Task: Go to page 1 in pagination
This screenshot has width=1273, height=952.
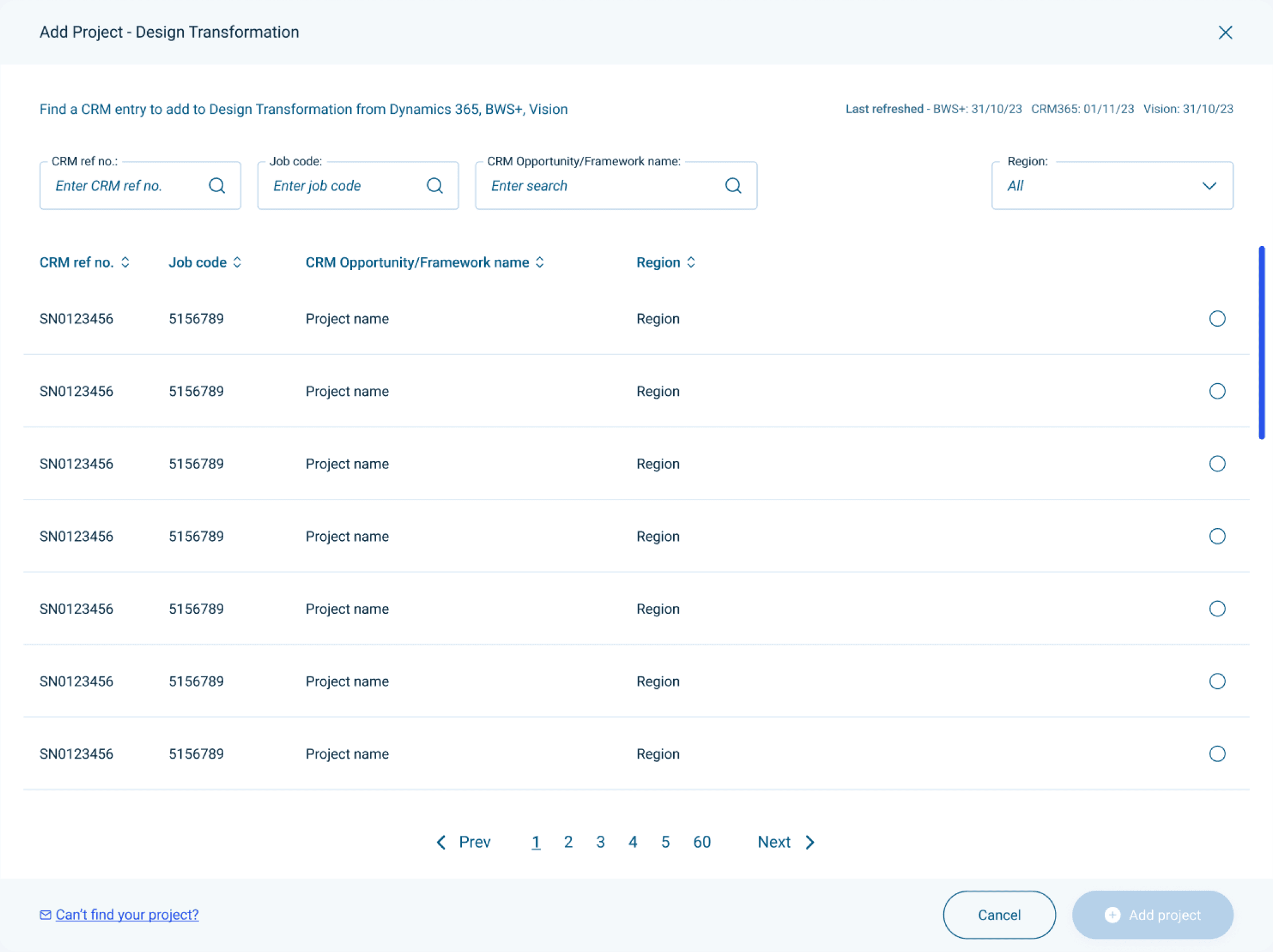Action: [x=536, y=842]
